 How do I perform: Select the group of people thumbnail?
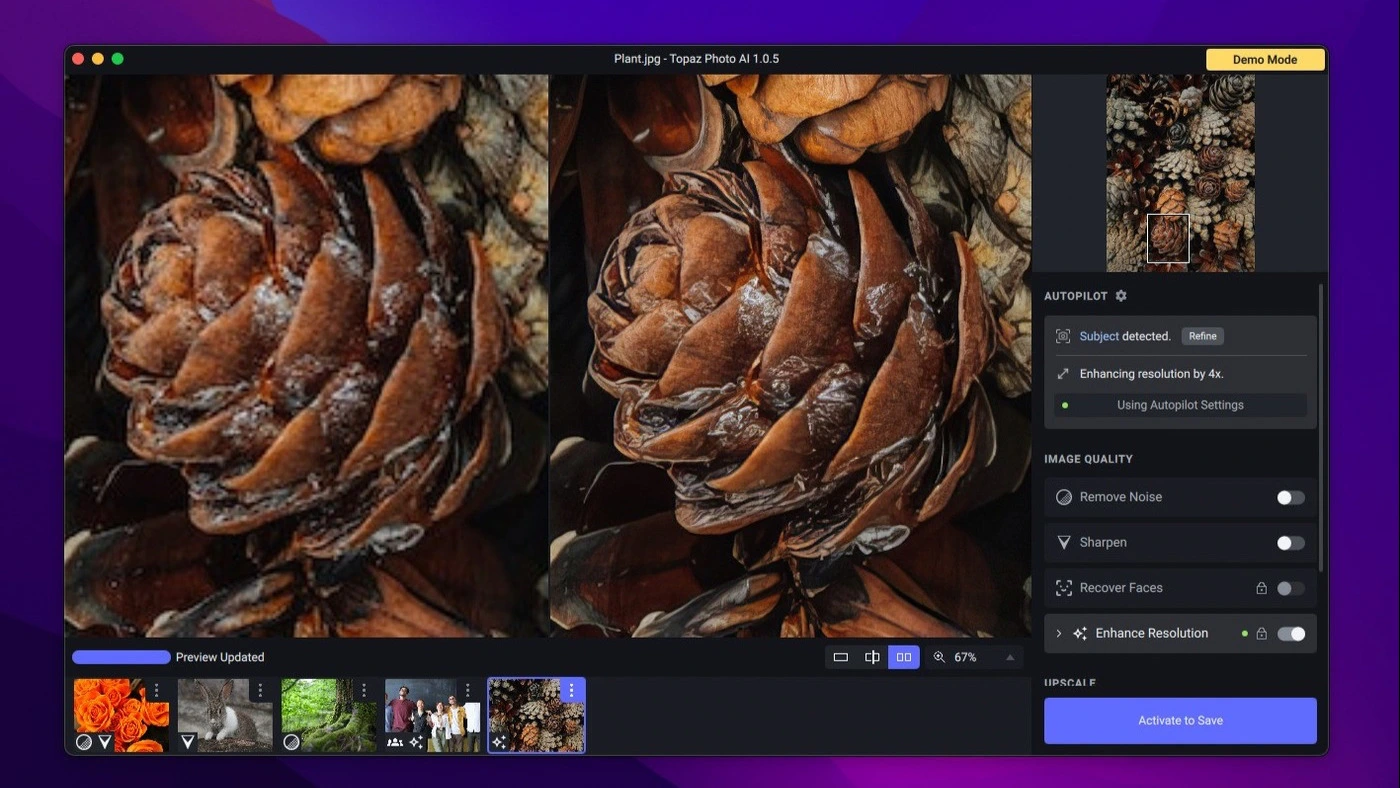click(432, 715)
